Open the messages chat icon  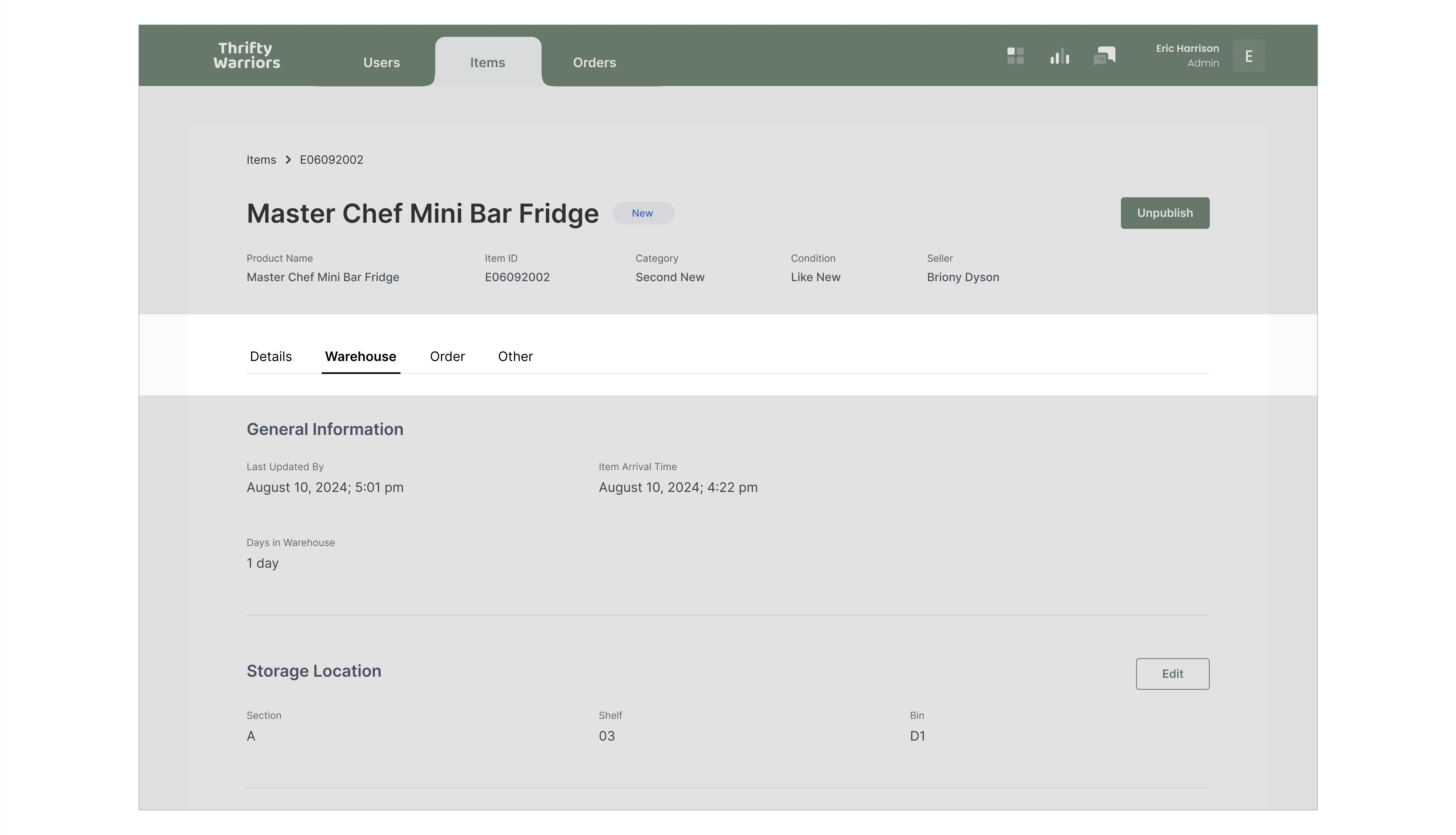1104,56
